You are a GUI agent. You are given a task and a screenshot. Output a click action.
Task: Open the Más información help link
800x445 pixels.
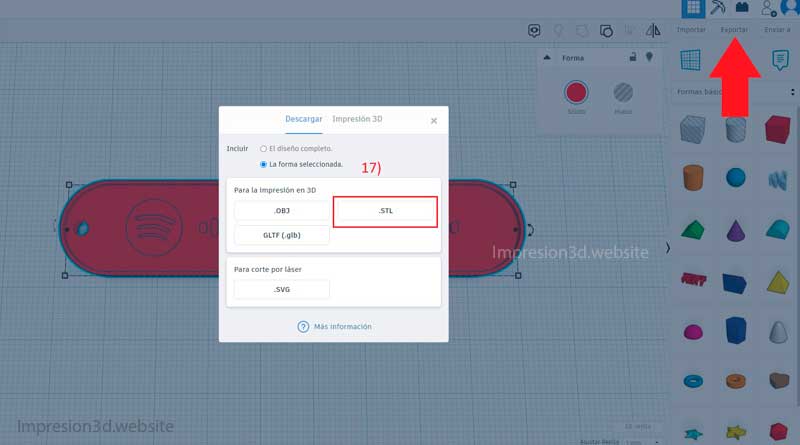coord(335,327)
